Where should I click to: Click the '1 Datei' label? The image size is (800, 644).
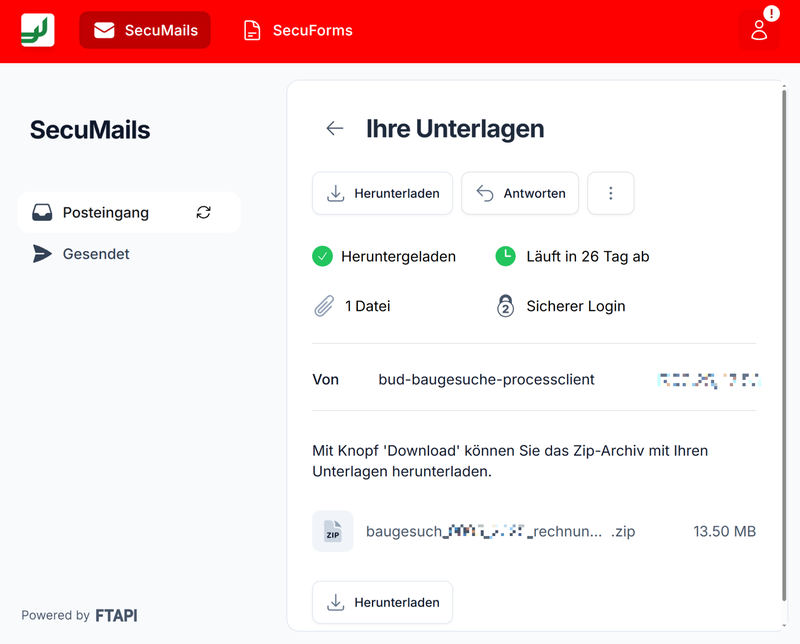tap(367, 306)
